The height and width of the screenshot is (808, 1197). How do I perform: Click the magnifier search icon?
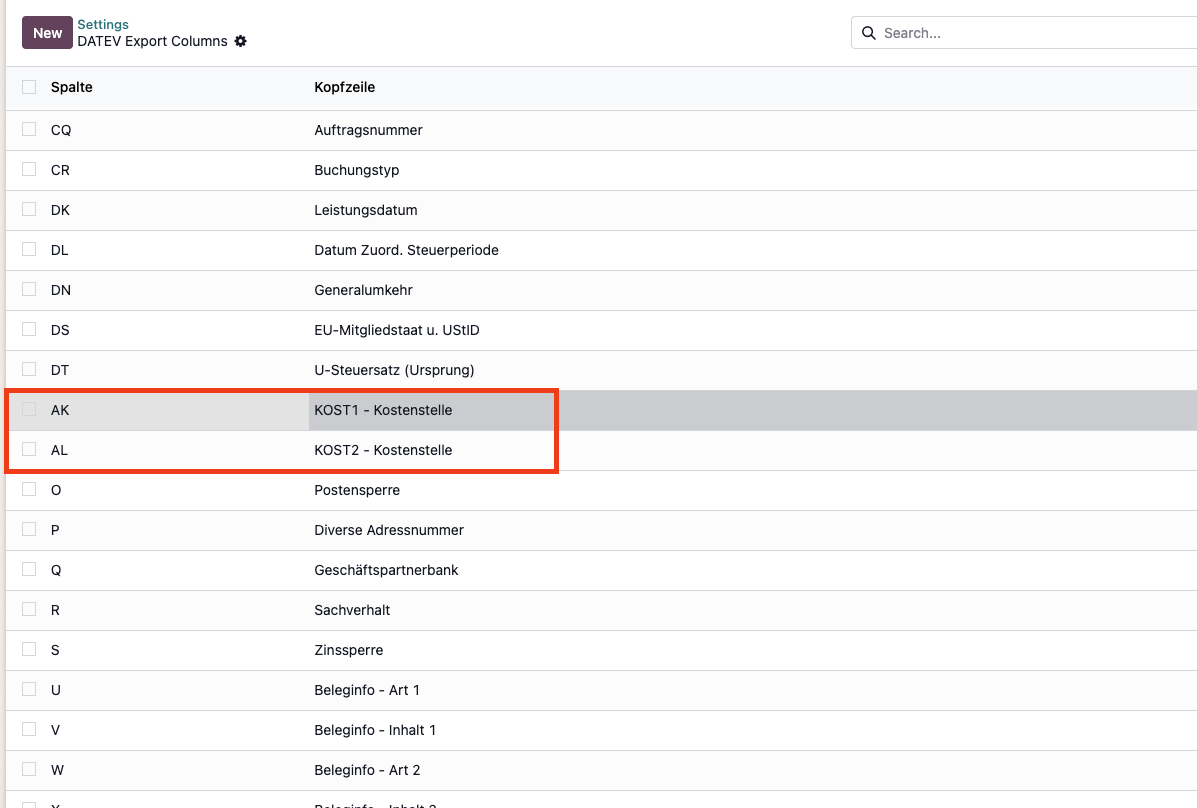[868, 33]
